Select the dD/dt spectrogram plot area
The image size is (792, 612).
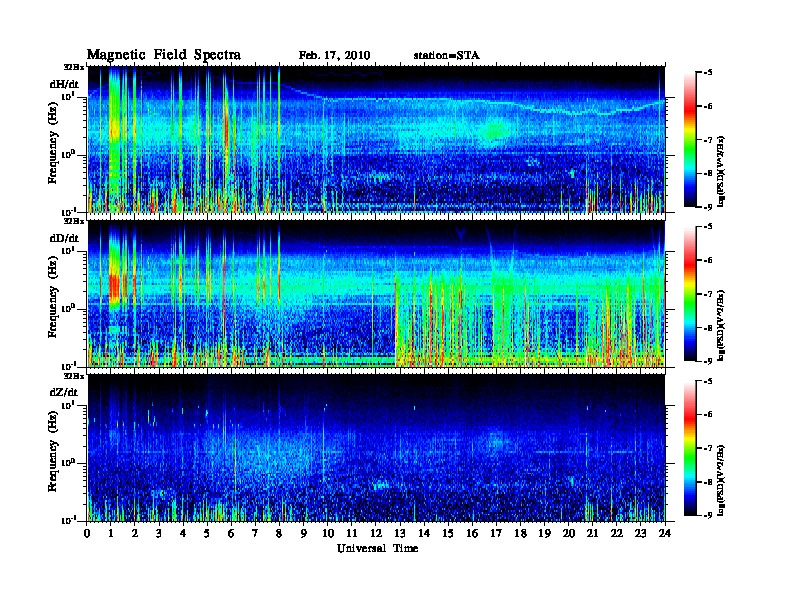[x=377, y=293]
